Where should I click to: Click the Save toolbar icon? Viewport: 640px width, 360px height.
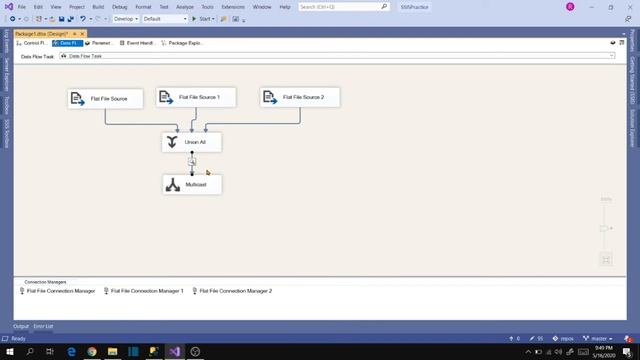pyautogui.click(x=62, y=19)
